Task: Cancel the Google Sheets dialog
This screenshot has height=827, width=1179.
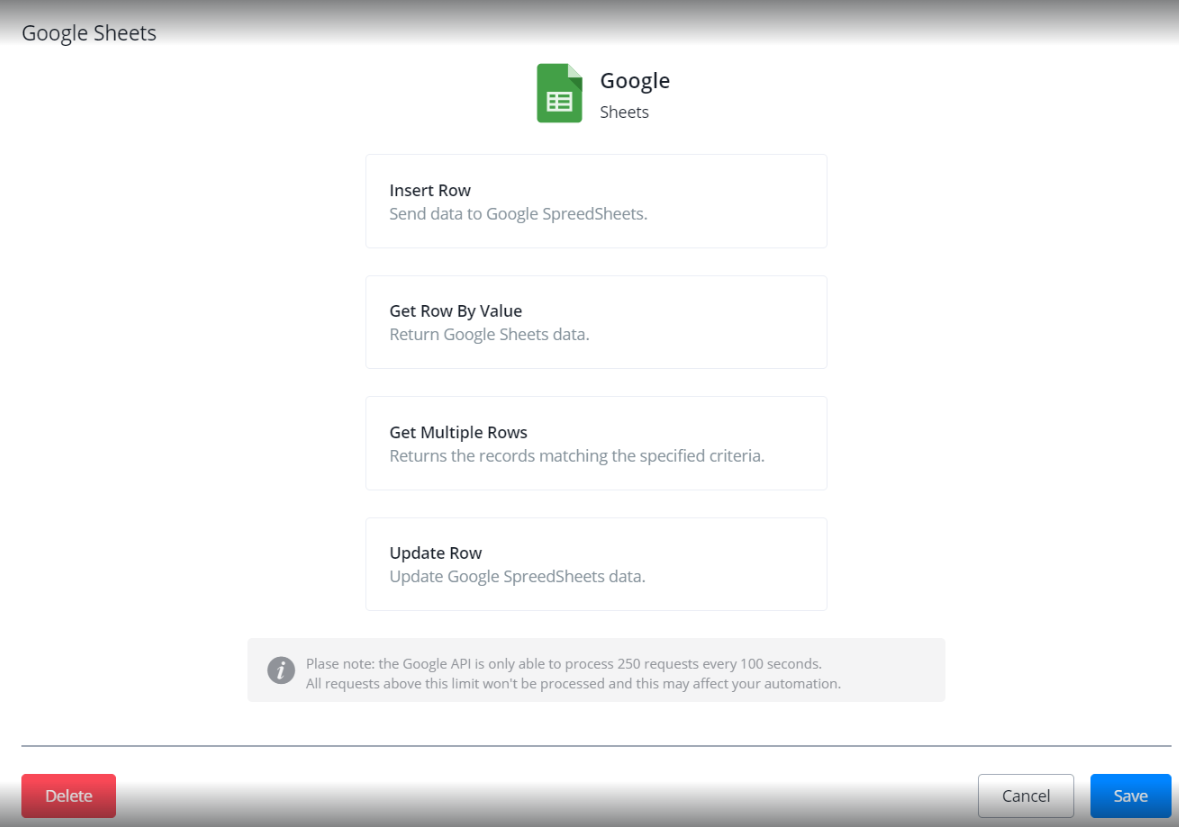Action: [x=1025, y=796]
